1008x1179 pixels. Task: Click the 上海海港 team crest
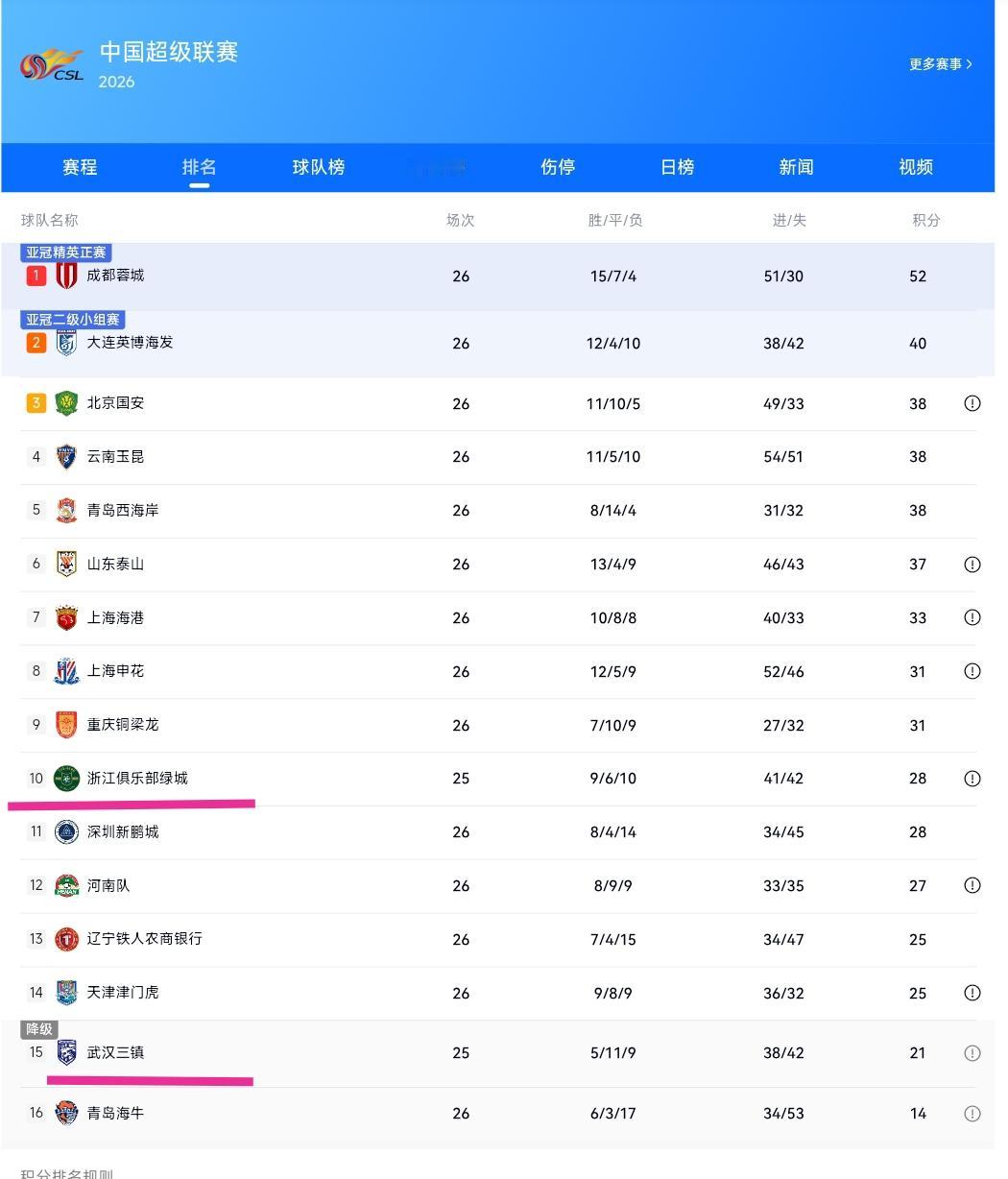66,618
